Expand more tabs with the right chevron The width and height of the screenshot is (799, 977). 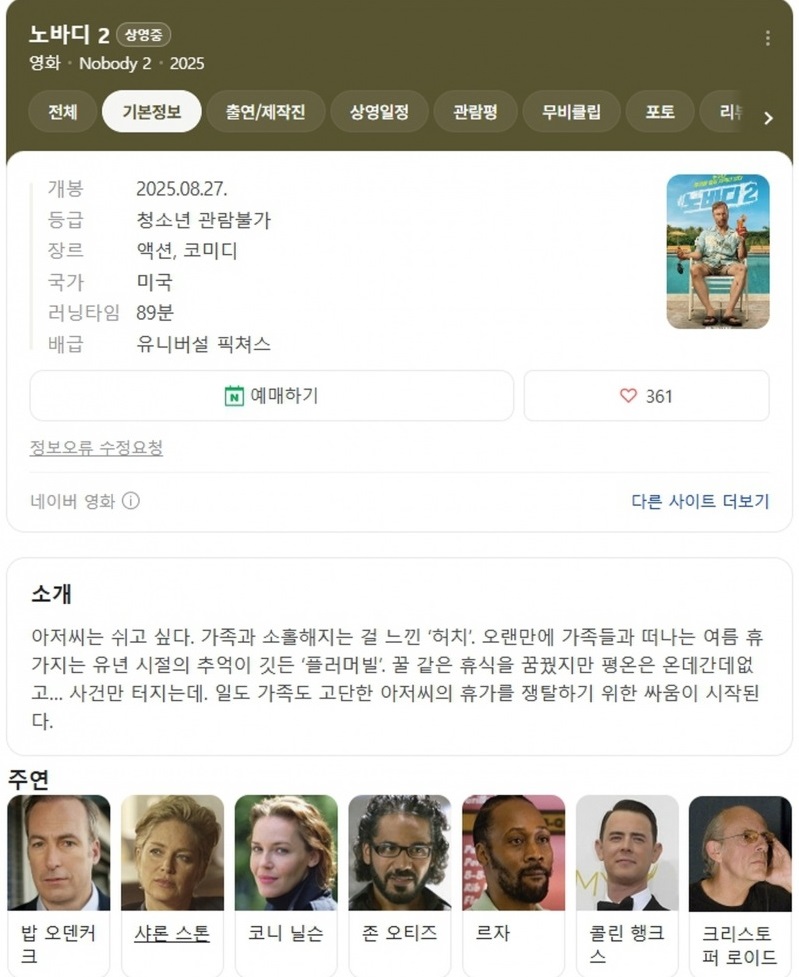(x=768, y=118)
